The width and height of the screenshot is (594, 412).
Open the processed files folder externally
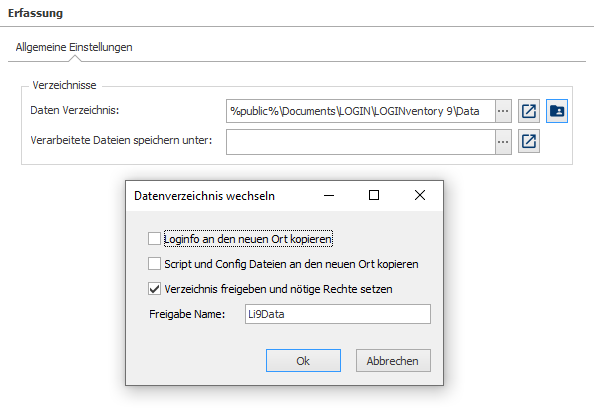pyautogui.click(x=528, y=142)
